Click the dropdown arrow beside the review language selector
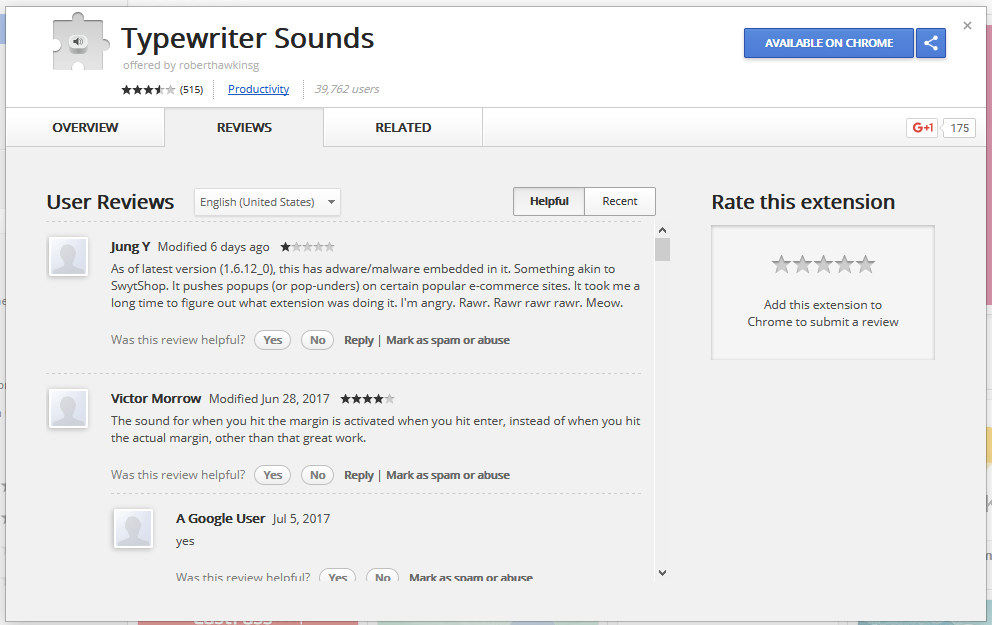The image size is (992, 625). [x=330, y=201]
